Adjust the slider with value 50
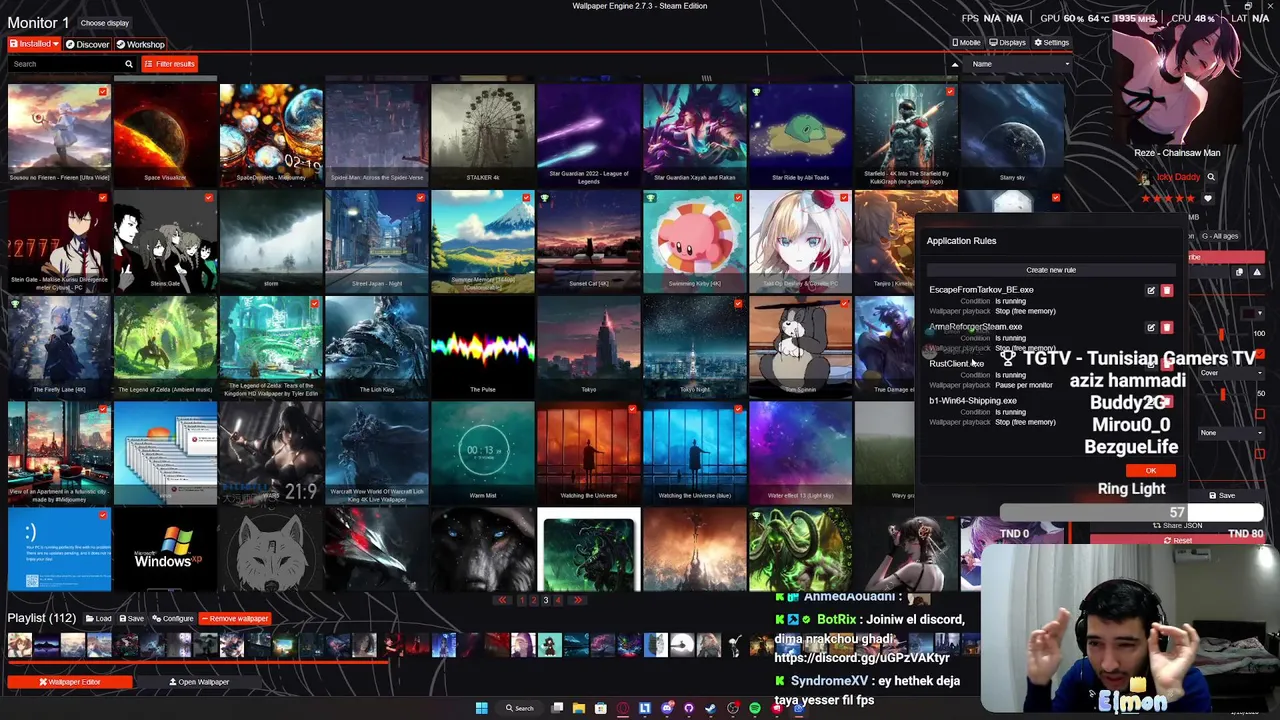 click(x=1222, y=394)
